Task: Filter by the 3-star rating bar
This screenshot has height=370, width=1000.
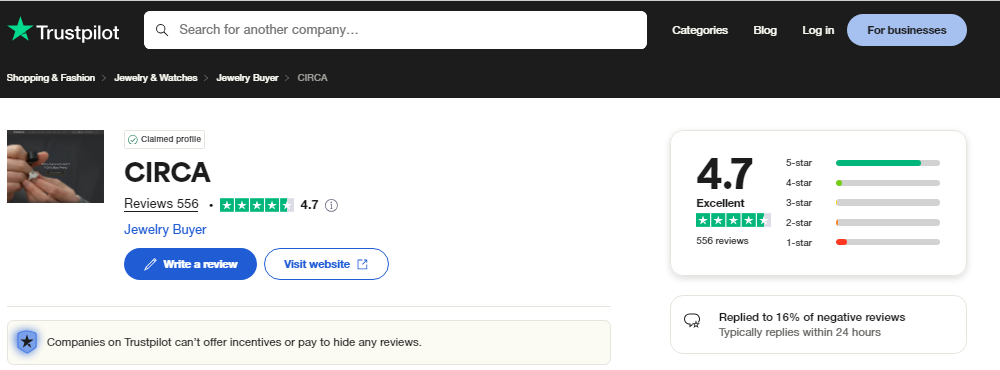Action: (888, 203)
